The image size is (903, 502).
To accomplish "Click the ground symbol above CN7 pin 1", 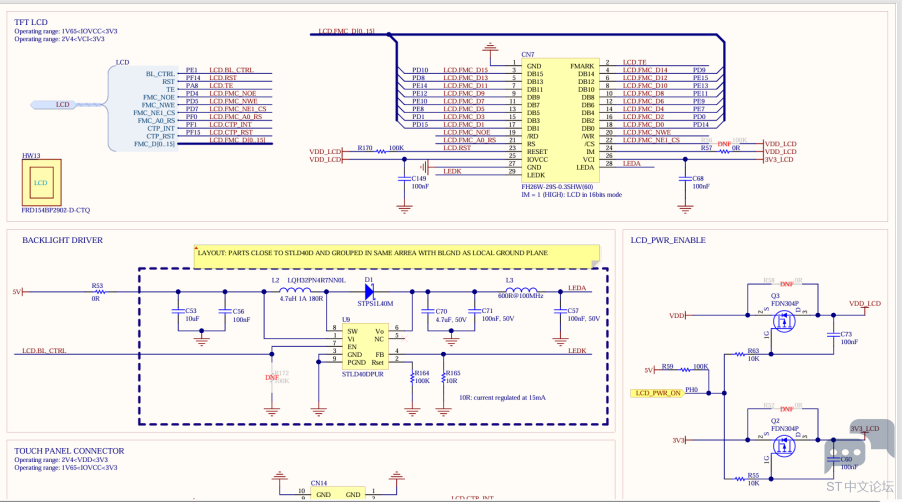I will (x=490, y=45).
